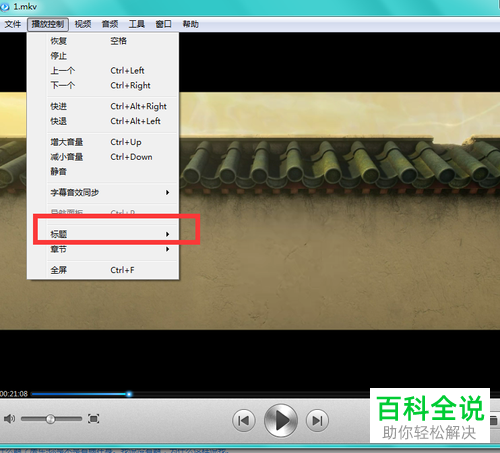Screen dimensions: 500x453
Task: Toggle 静音 in the playback menu
Action: [103, 172]
